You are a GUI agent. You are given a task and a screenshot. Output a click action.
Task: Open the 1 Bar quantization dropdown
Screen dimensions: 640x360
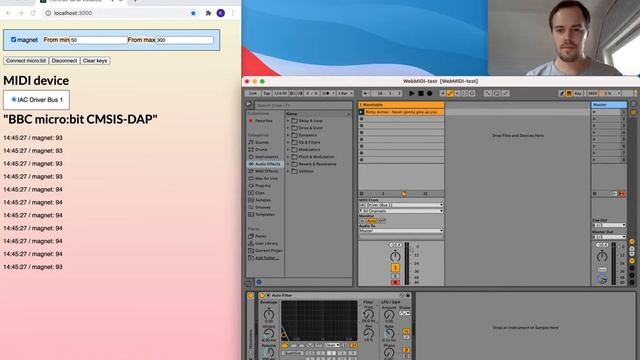(x=345, y=93)
